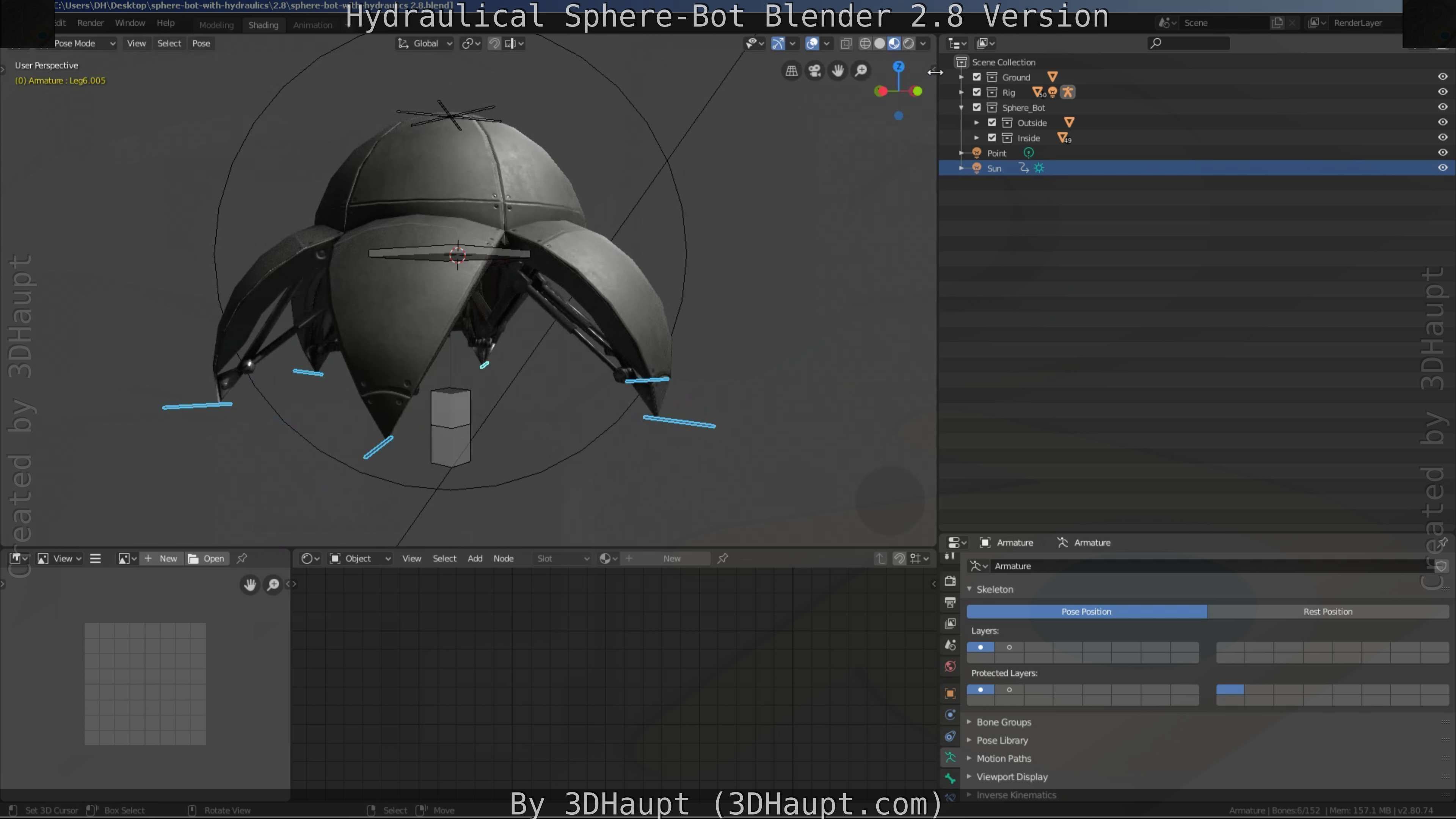
Task: Toggle X-ray display icon
Action: tap(846, 44)
